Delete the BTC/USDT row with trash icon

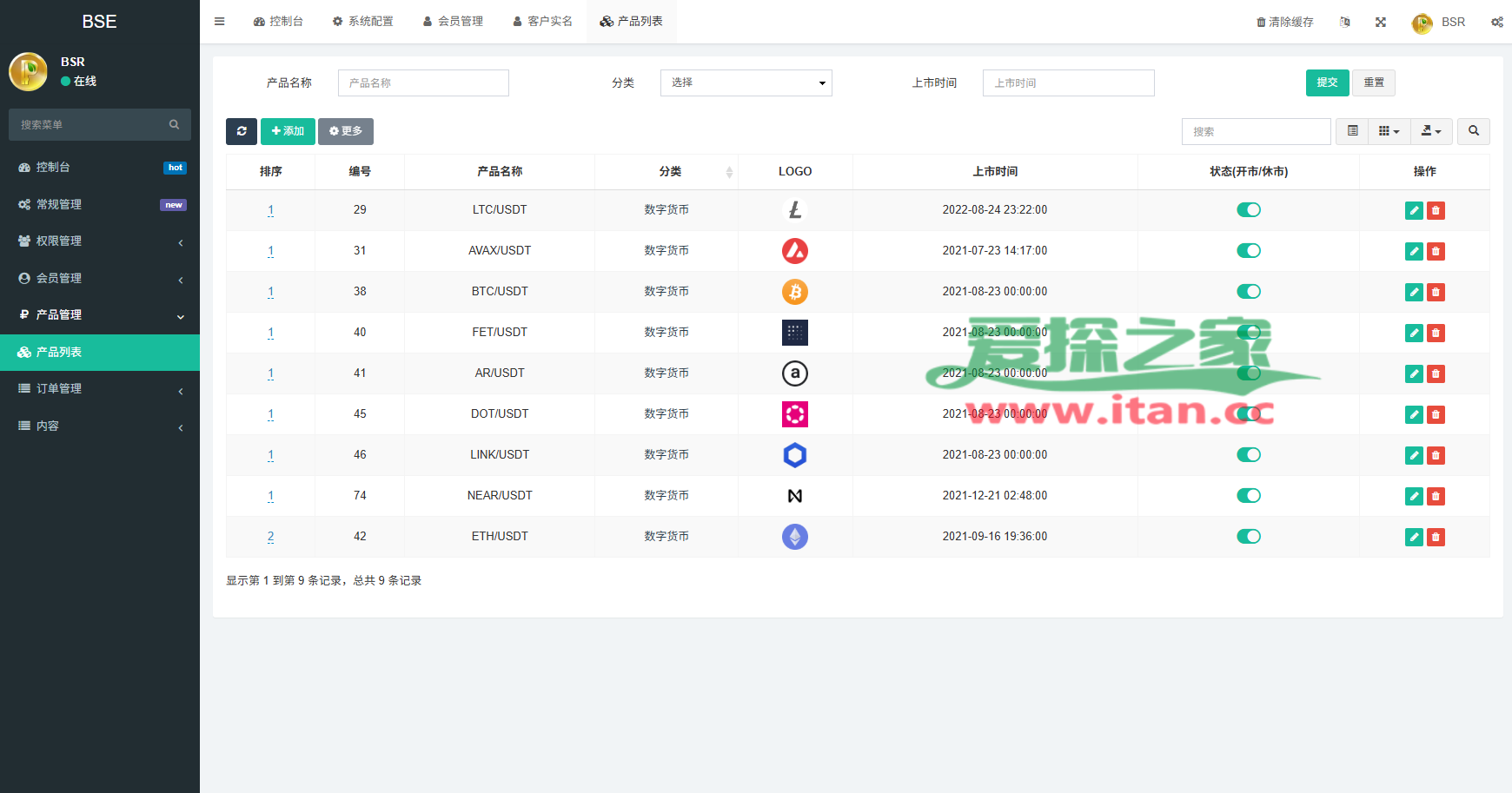1436,292
